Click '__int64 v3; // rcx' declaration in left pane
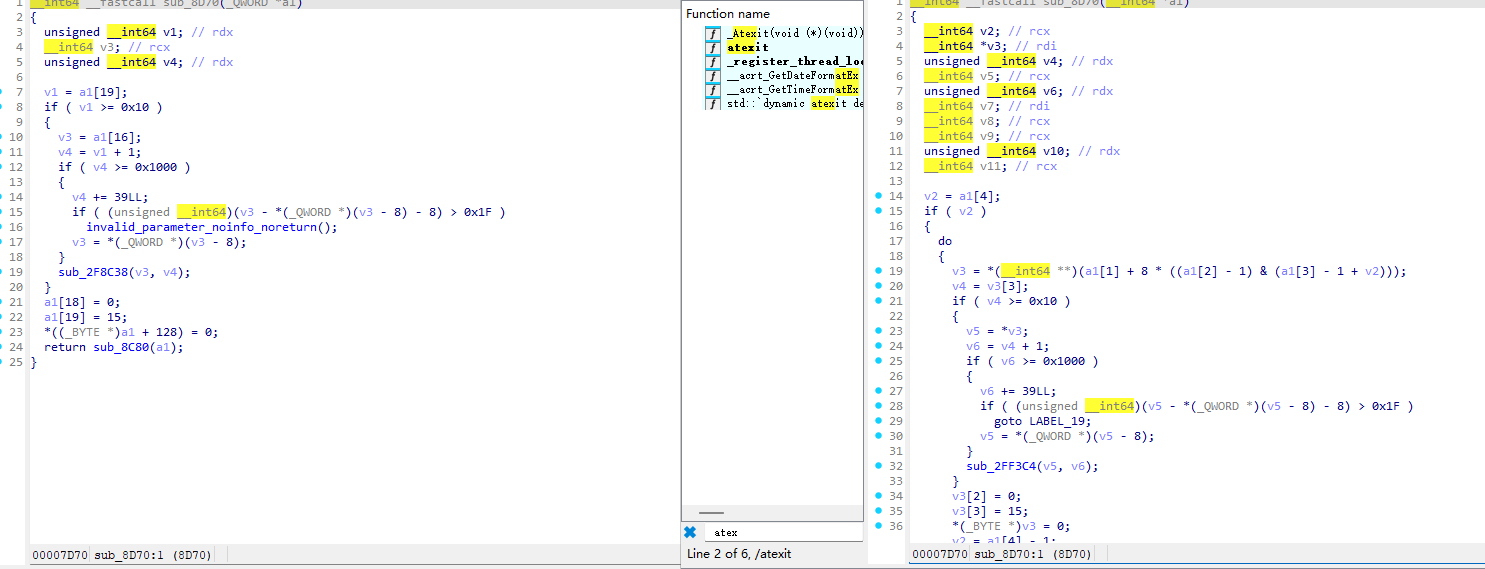The image size is (1485, 569). point(107,47)
